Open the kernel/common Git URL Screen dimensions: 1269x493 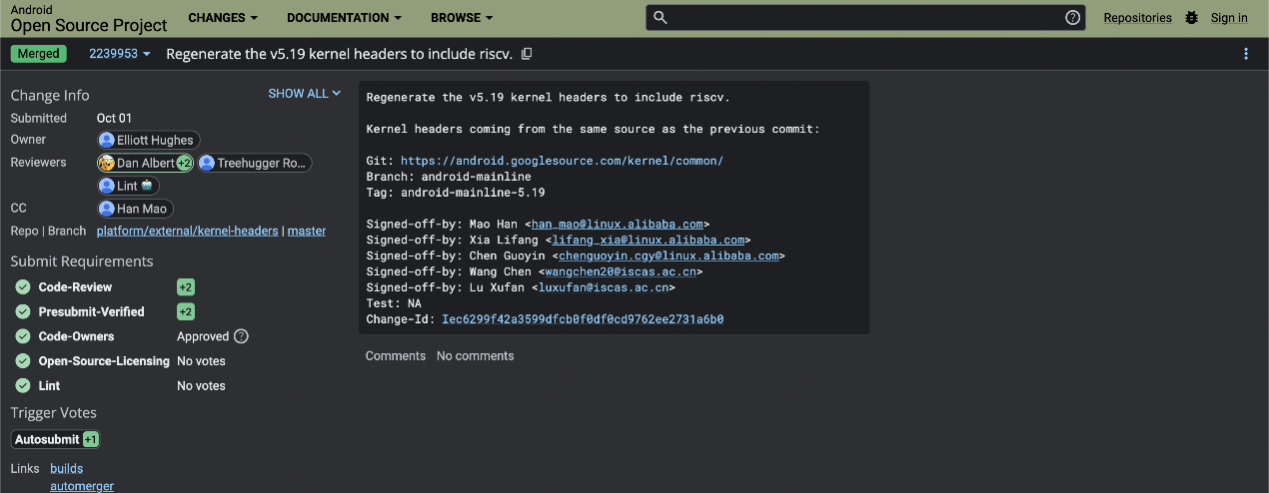562,160
